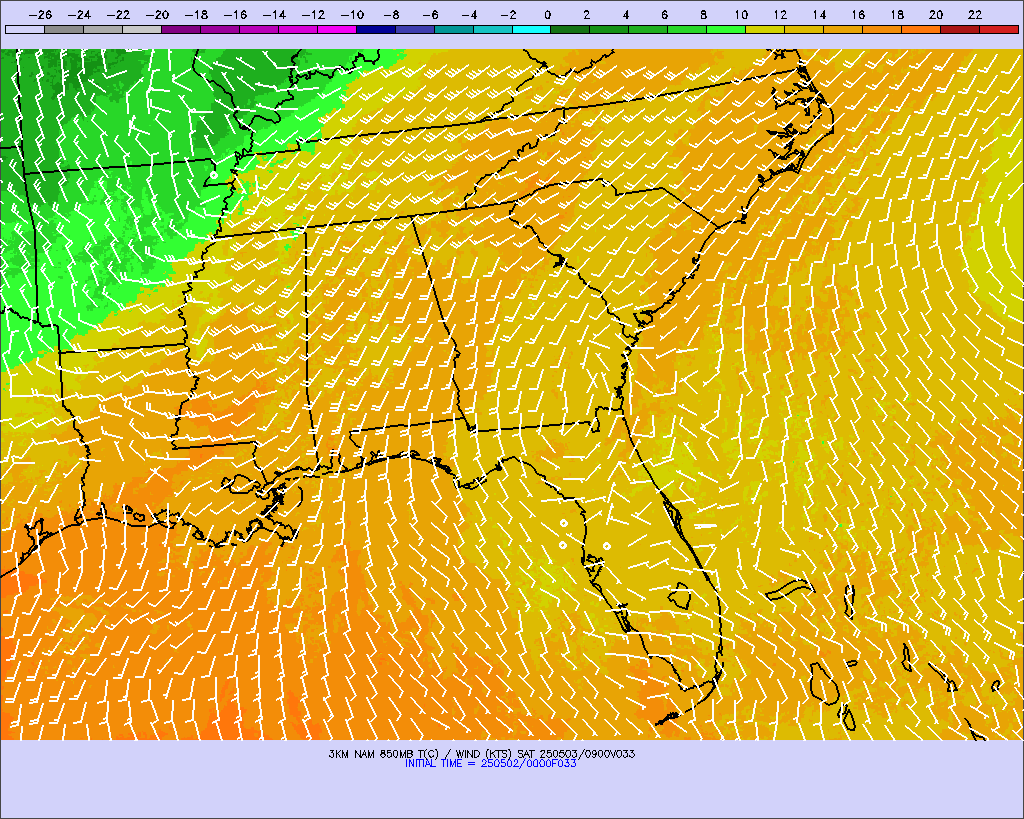This screenshot has height=819, width=1024.
Task: Click the "-6" color scale label
Action: coord(430,14)
